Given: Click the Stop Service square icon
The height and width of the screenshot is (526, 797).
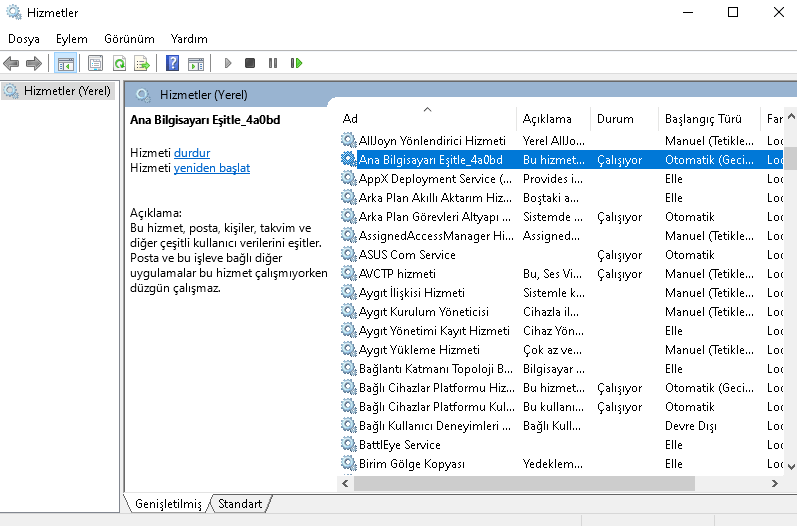Looking at the screenshot, I should pos(250,63).
